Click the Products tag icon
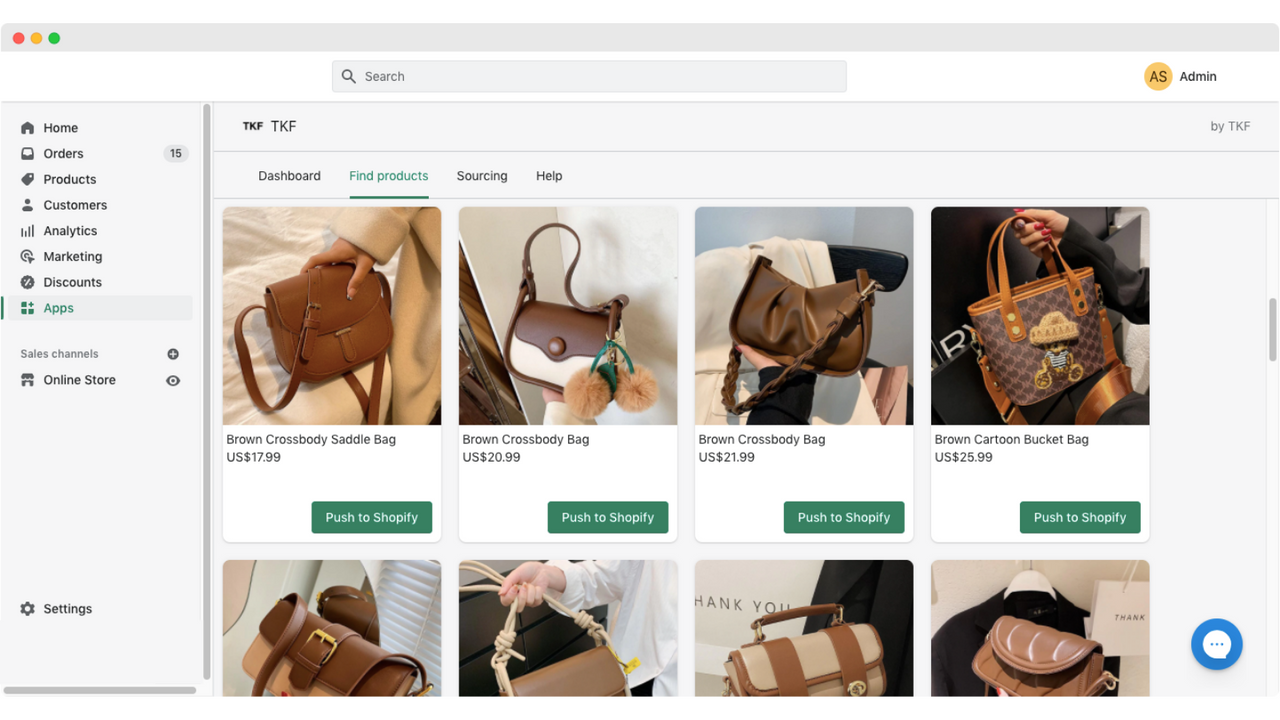Image resolution: width=1280 pixels, height=720 pixels. pos(27,180)
